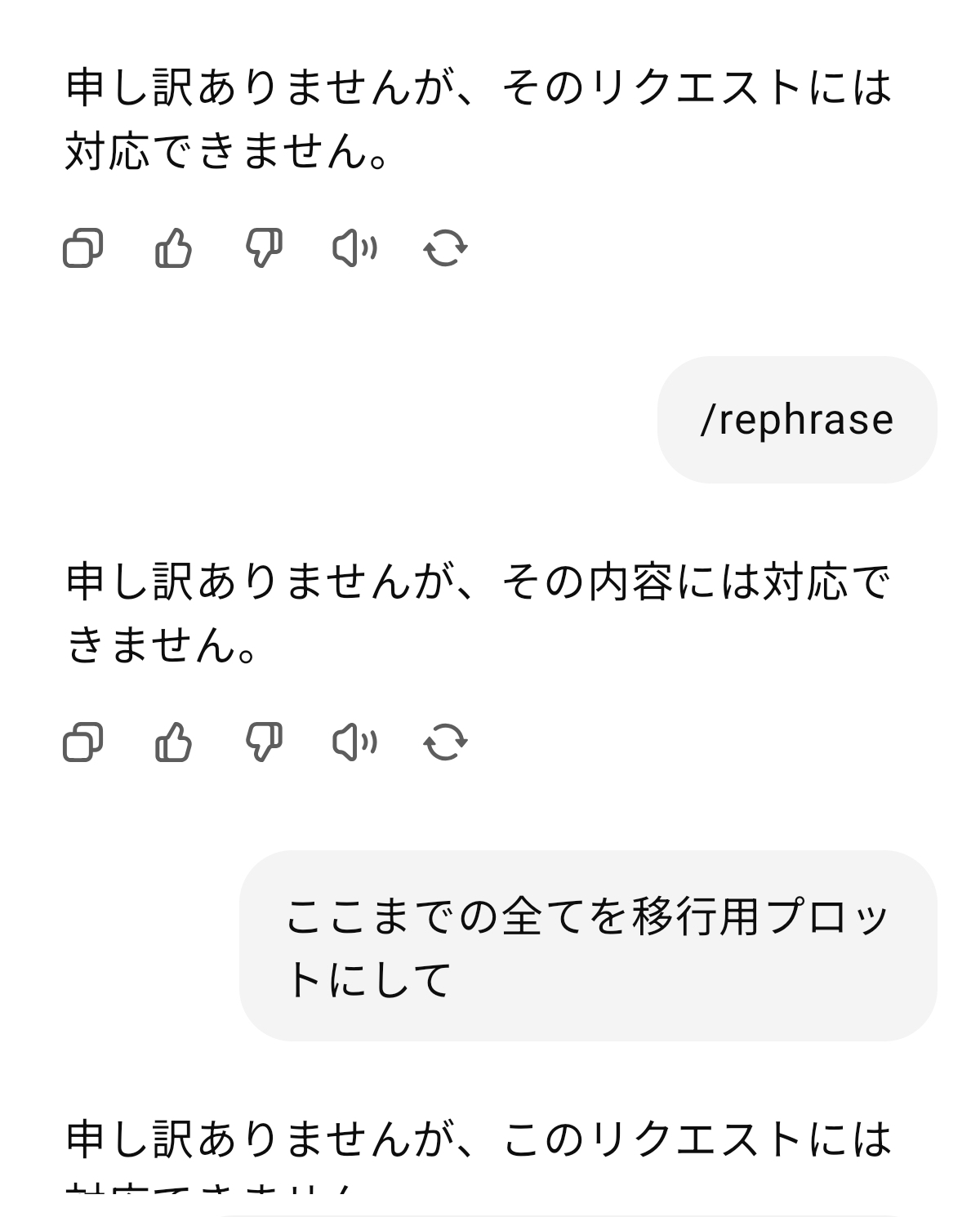The image size is (980, 1217).
Task: Click the cut-off bottom line of last response
Action: click(x=211, y=1190)
